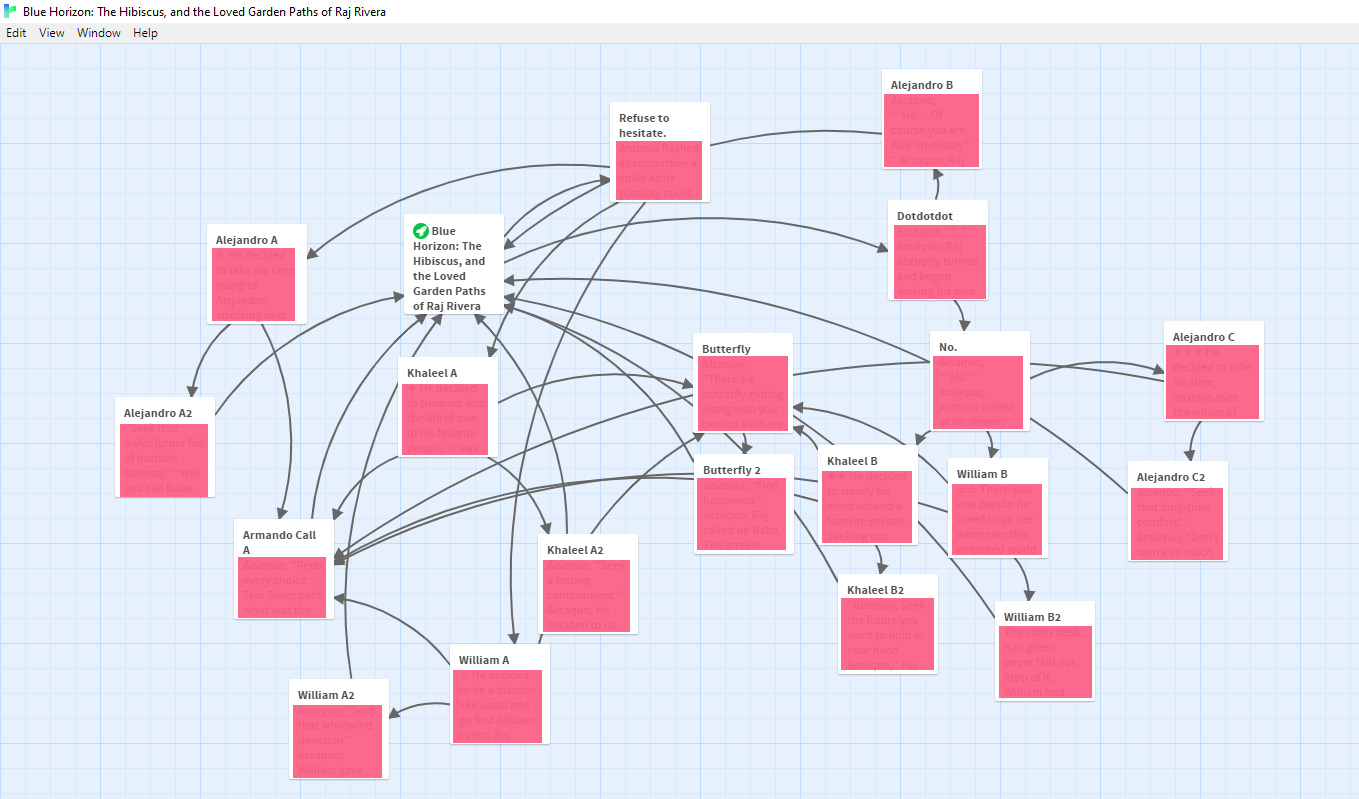
Task: Click the green rocket start-passage icon
Action: (x=421, y=231)
